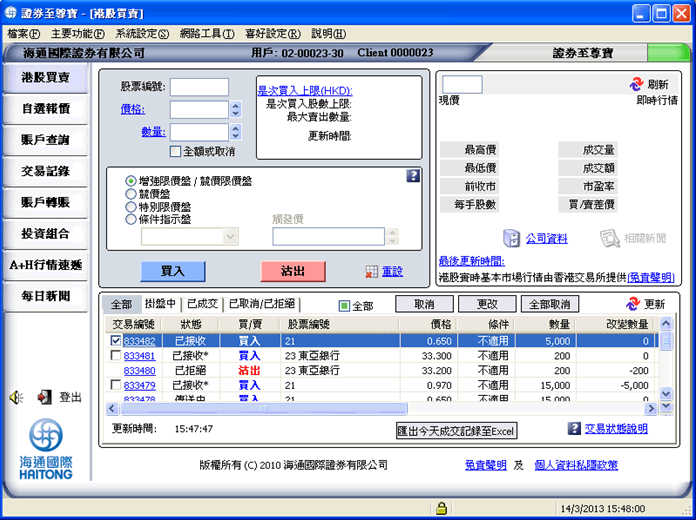This screenshot has height=521, width=697.
Task: Click the 公司資料 document icon
Action: 511,238
